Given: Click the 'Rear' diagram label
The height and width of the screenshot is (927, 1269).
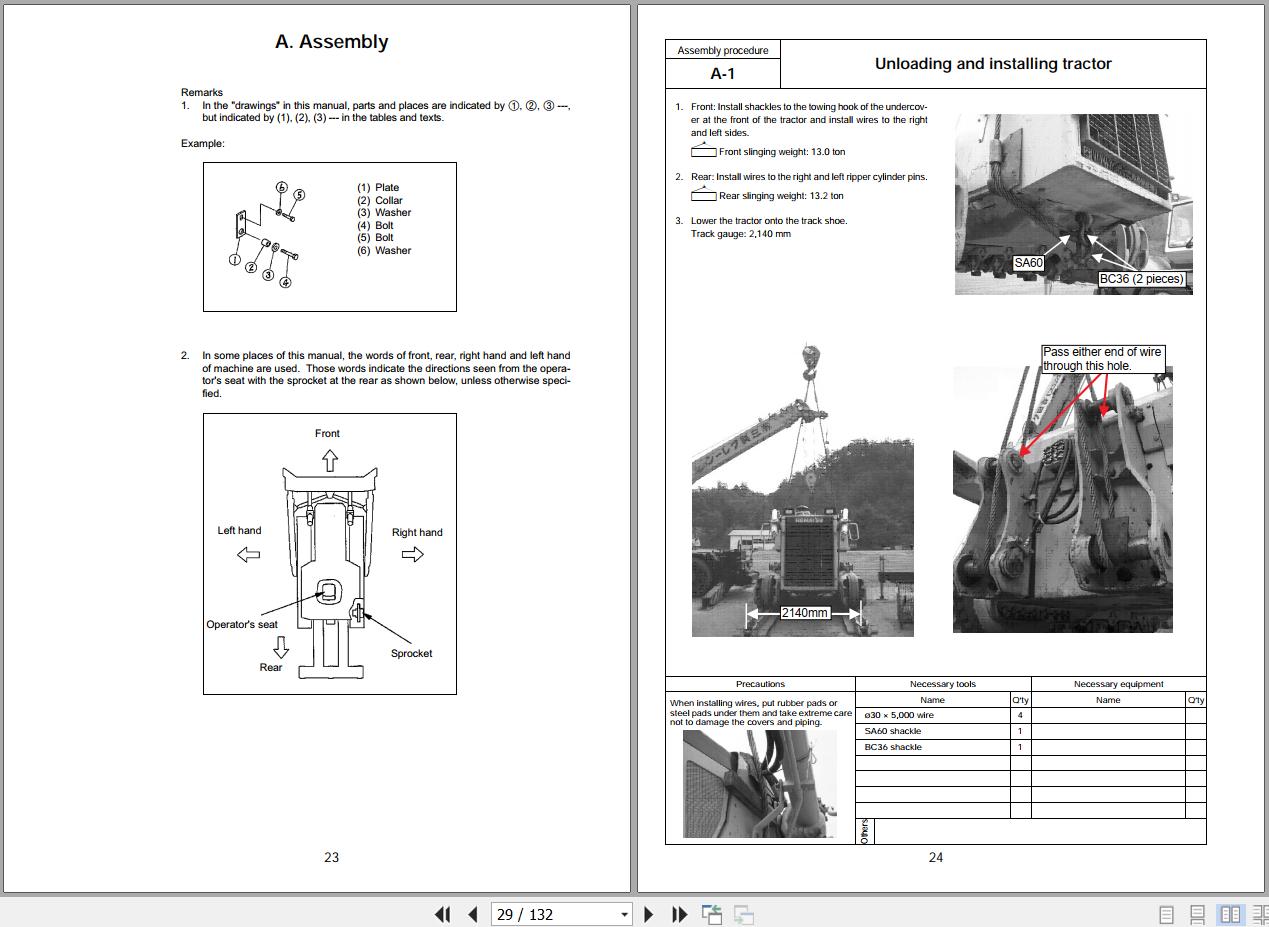Looking at the screenshot, I should (271, 667).
